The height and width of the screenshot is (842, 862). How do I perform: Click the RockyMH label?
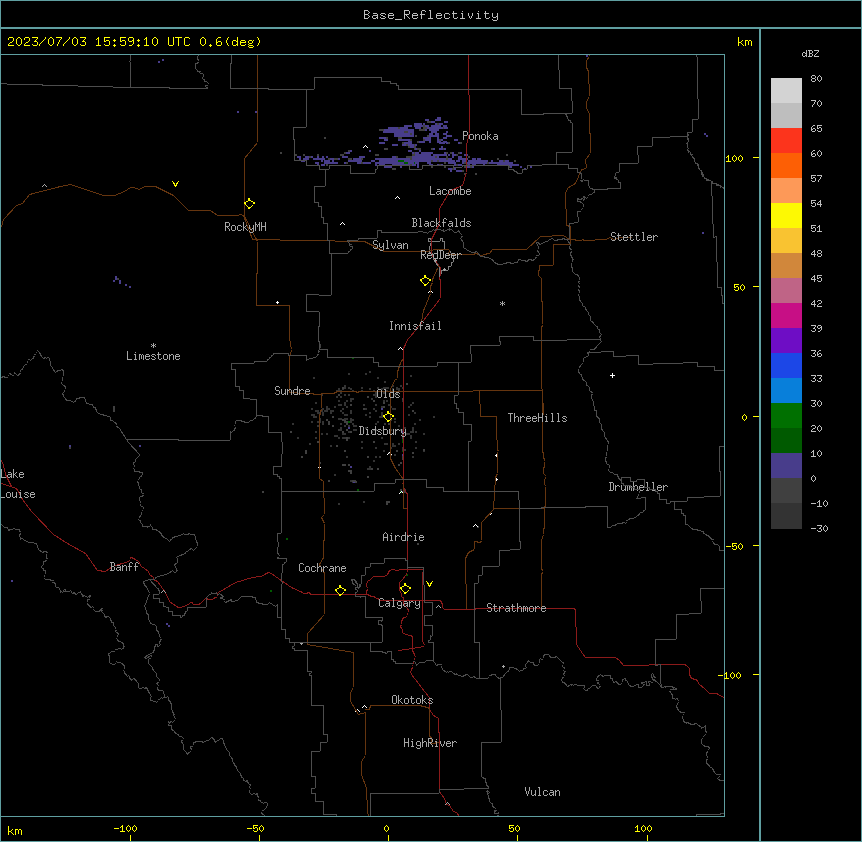pos(245,227)
